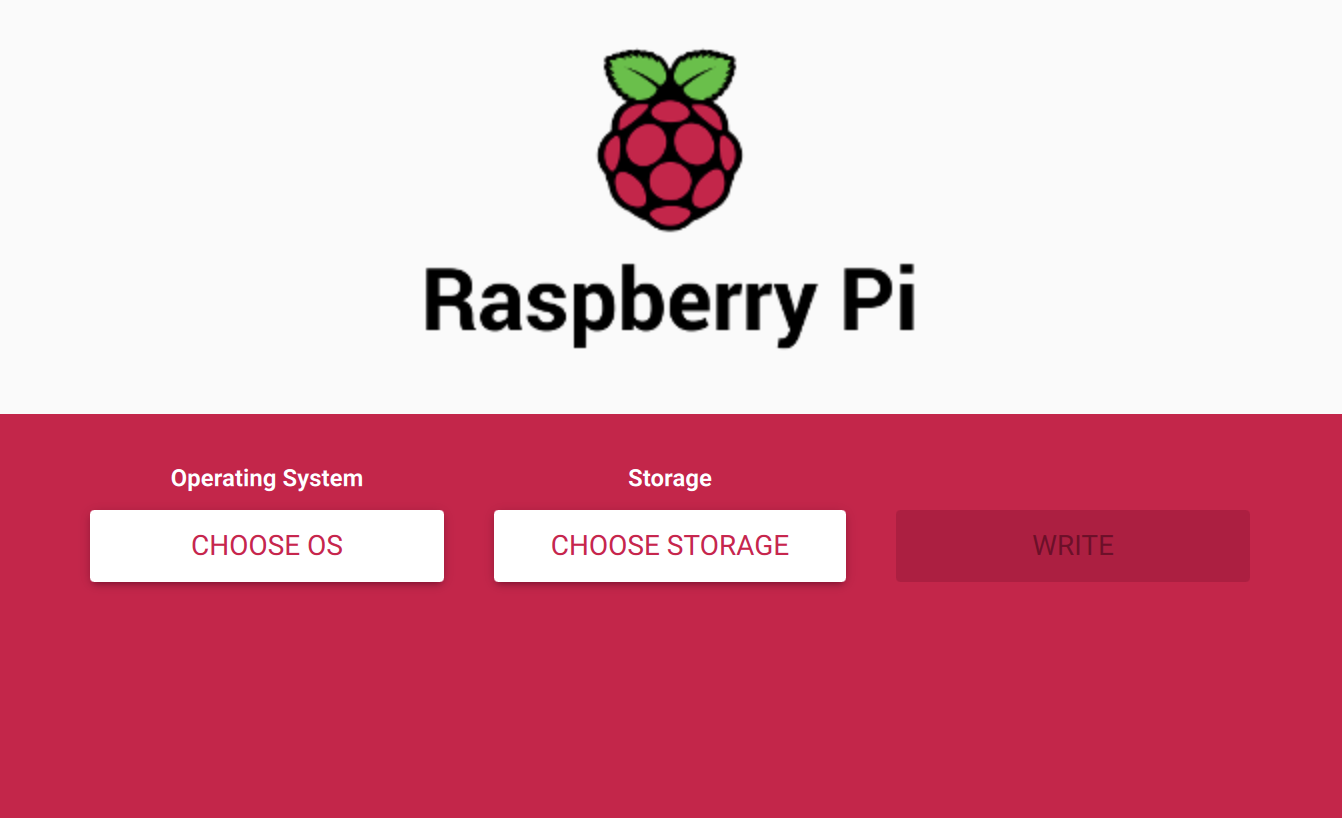Click the red berry body of logo
1342x818 pixels.
[670, 163]
